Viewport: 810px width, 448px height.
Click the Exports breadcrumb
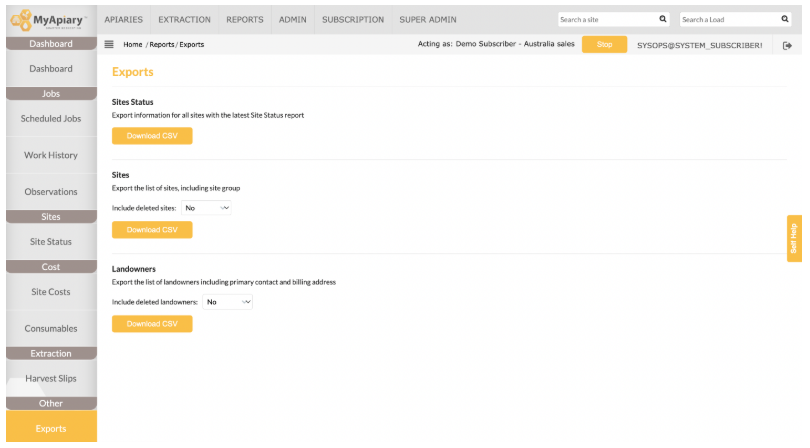tap(192, 44)
